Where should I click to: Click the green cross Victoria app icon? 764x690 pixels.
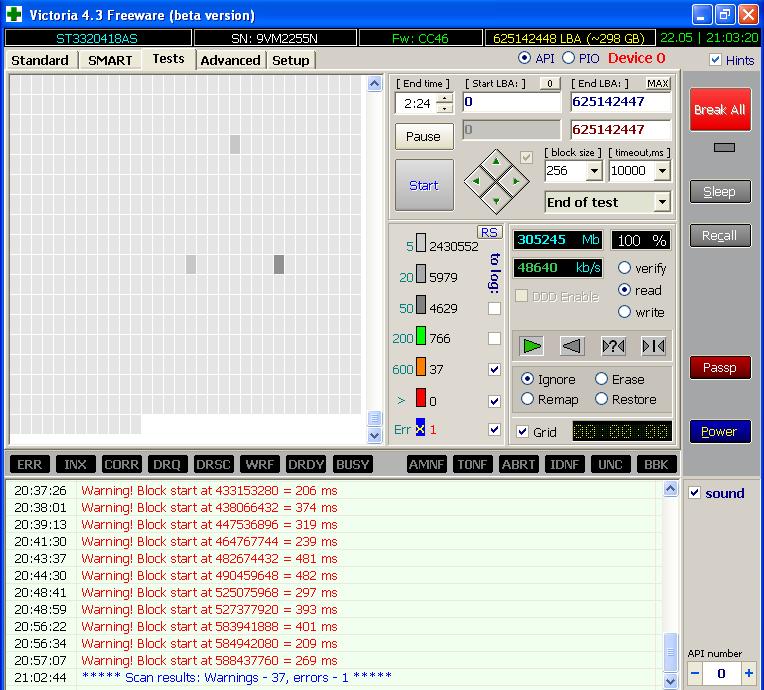(14, 14)
